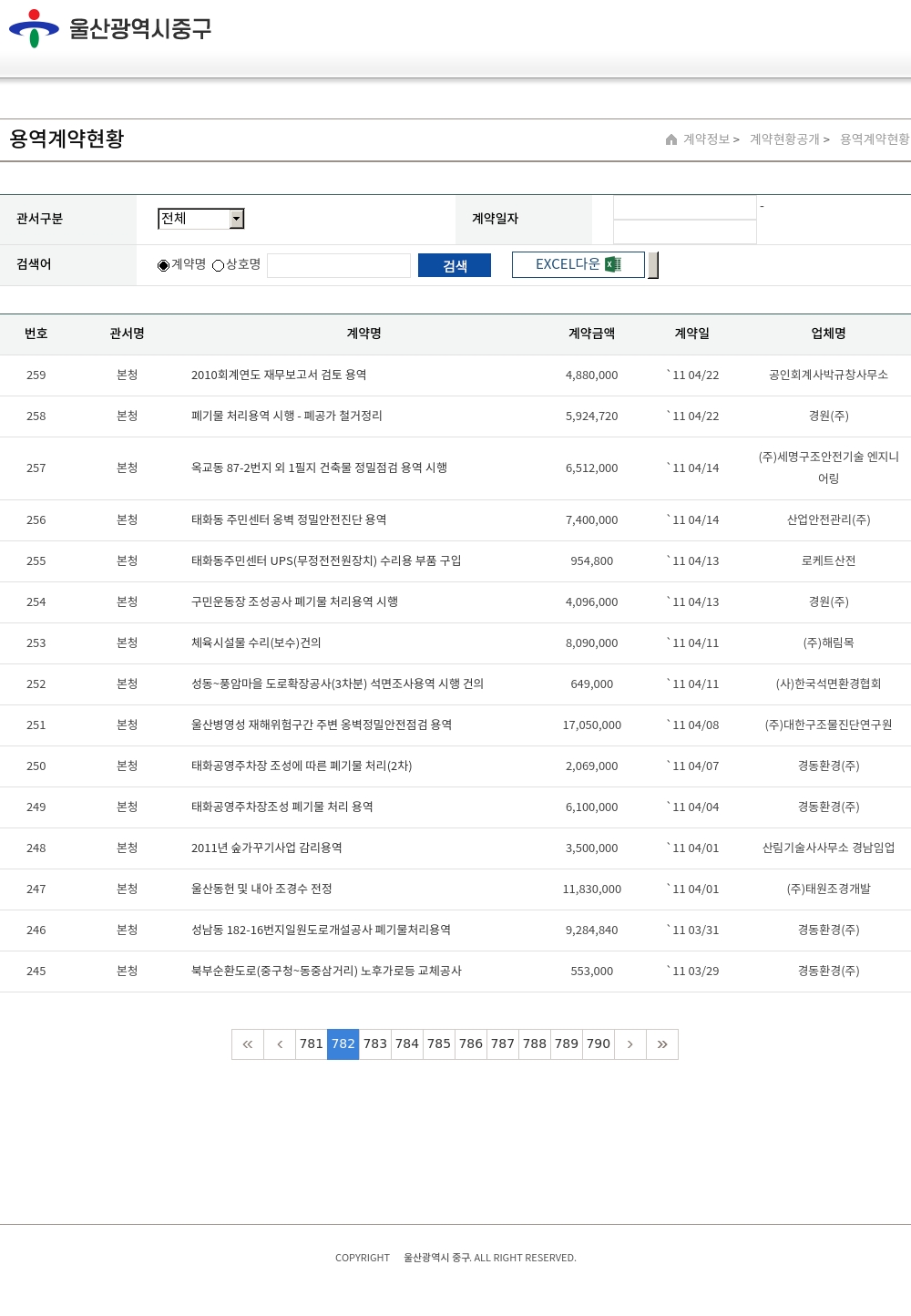
Task: Click the home icon in breadcrumb
Action: (x=671, y=139)
